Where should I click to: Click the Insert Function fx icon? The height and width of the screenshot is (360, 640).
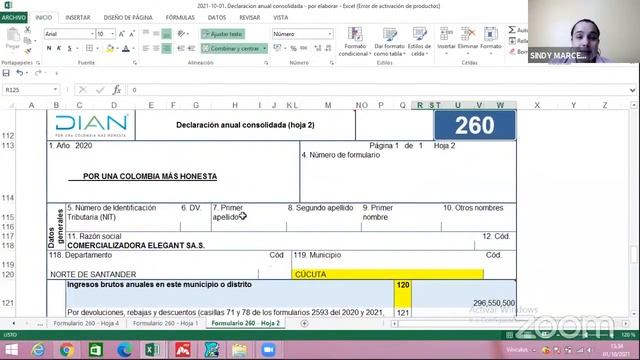pos(117,90)
